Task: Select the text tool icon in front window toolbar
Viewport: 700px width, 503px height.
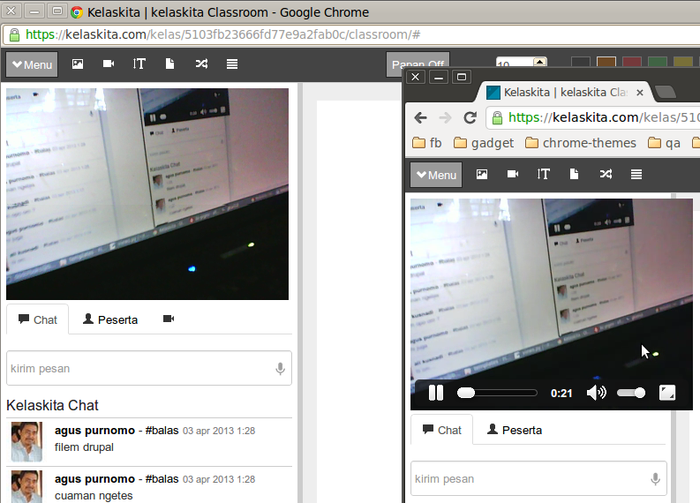Action: pos(543,174)
